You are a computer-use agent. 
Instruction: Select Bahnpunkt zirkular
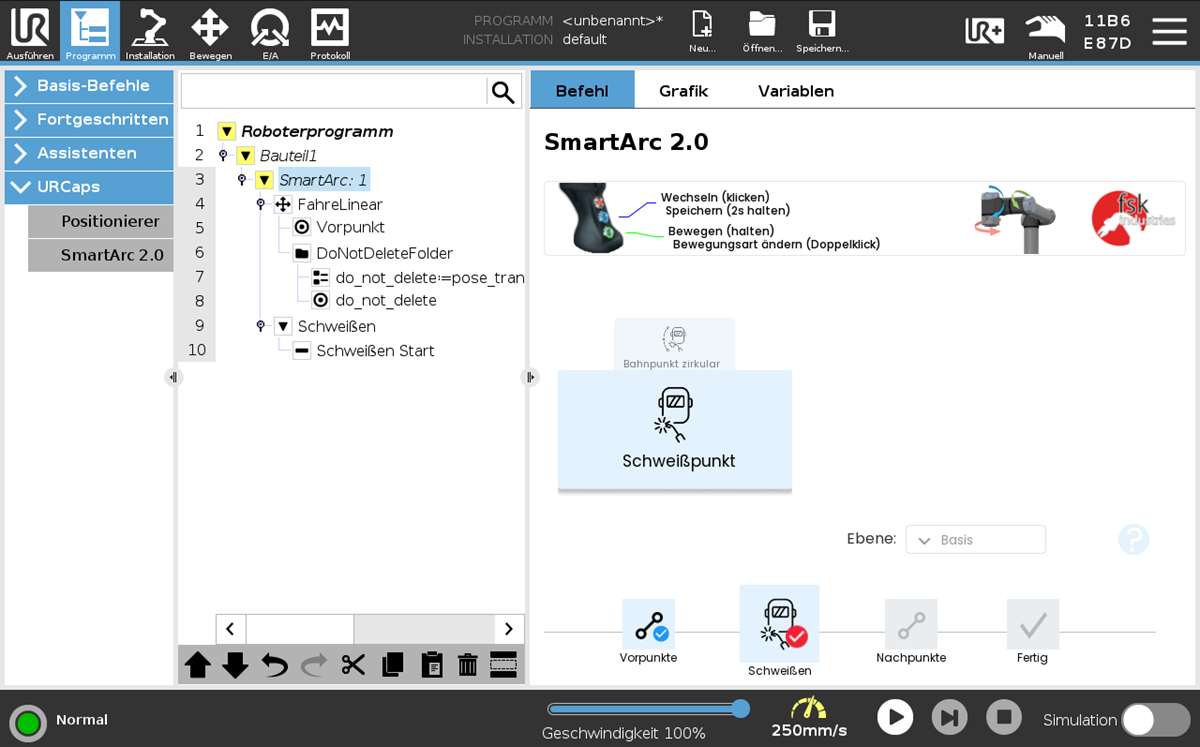pyautogui.click(x=674, y=344)
